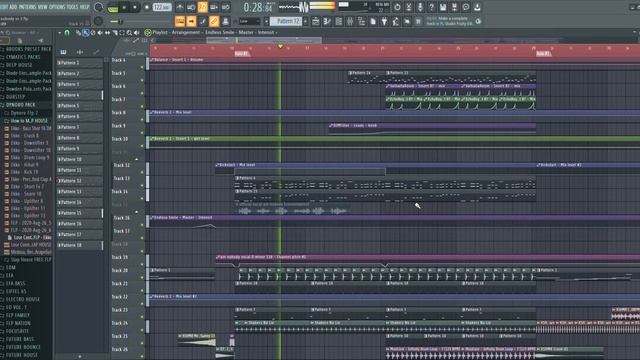Click the Pattern 12 selector
Viewport: 640px width, 360px height.
[285, 21]
